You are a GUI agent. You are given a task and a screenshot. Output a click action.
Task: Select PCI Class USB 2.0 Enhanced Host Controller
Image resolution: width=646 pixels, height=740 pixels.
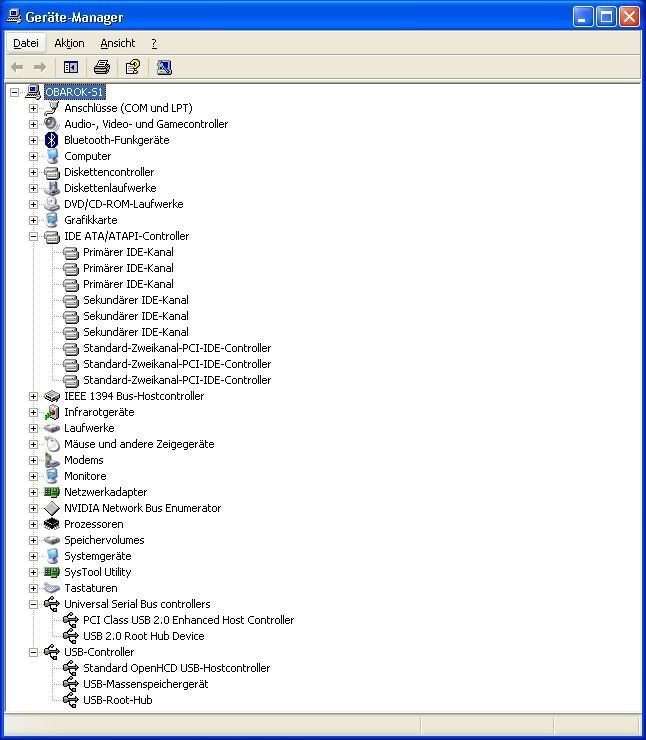(188, 620)
